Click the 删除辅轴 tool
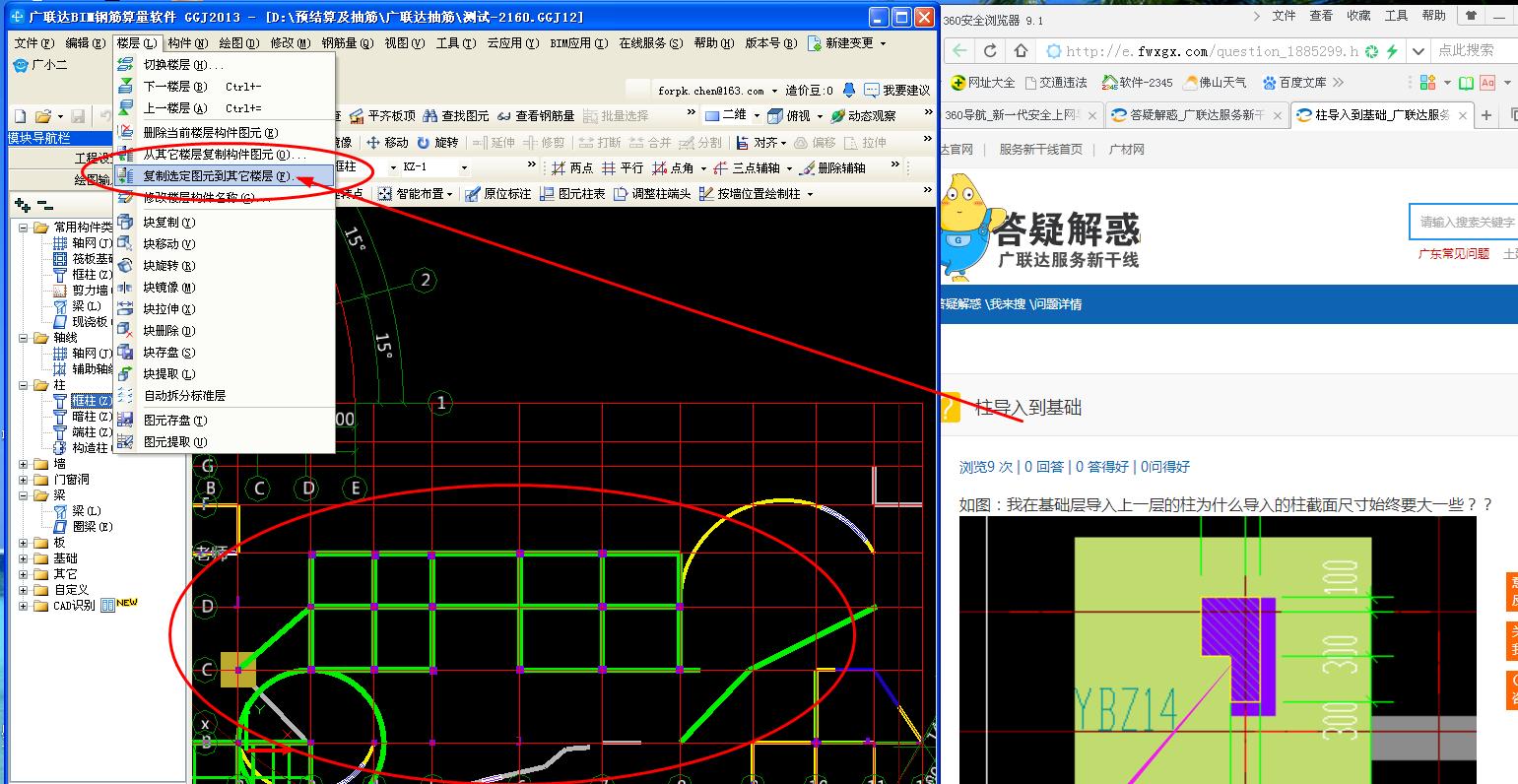This screenshot has width=1518, height=784. pos(832,168)
